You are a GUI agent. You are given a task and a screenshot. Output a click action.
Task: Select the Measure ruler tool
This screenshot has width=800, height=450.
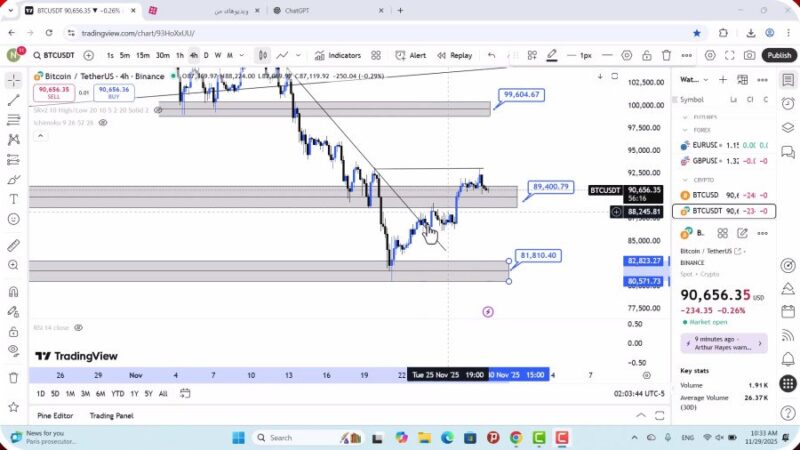point(13,245)
